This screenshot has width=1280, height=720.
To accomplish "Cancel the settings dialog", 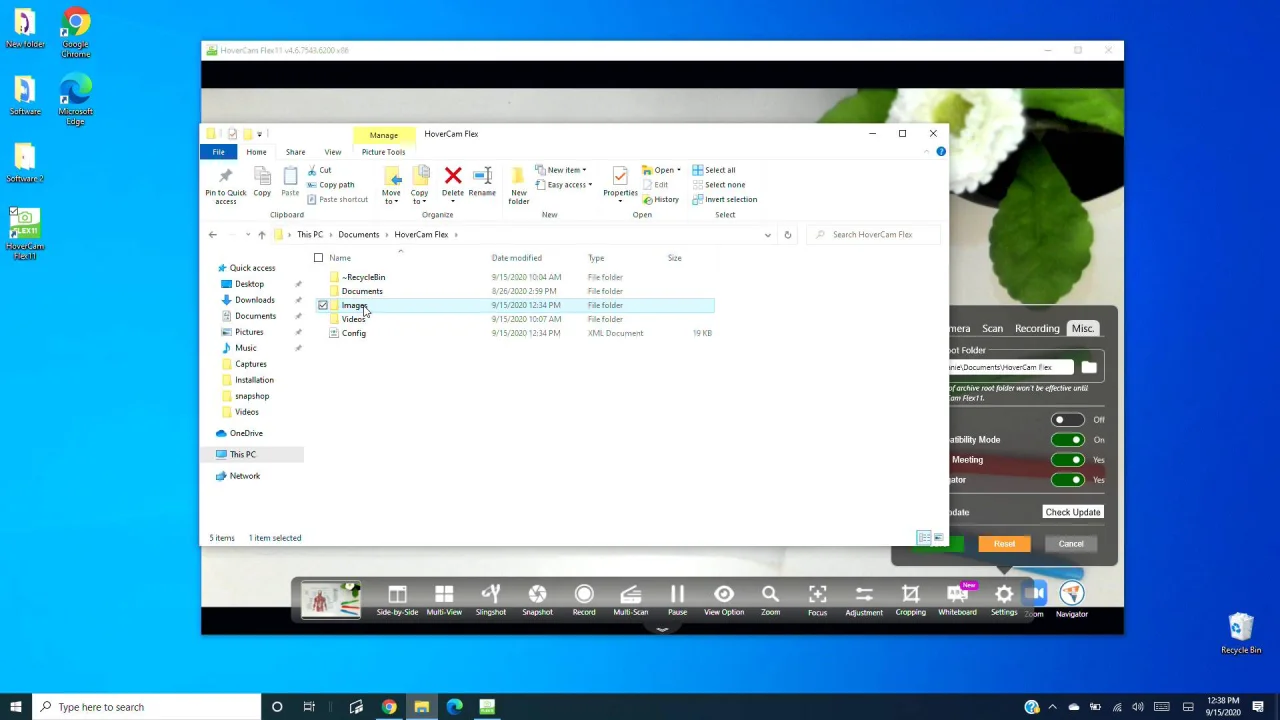I will [x=1071, y=544].
